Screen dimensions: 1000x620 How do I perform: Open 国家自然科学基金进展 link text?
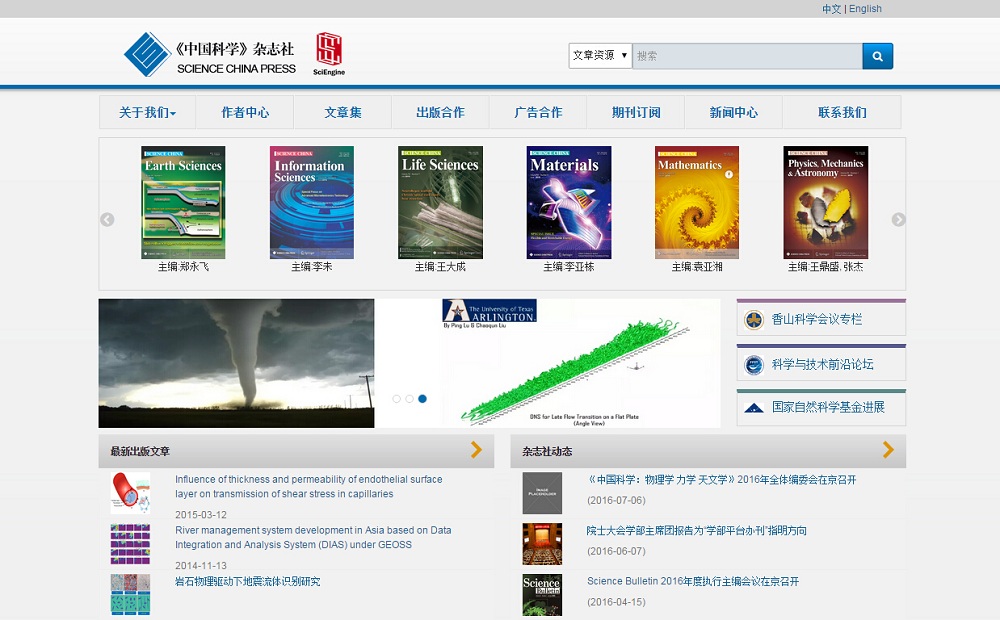click(828, 408)
